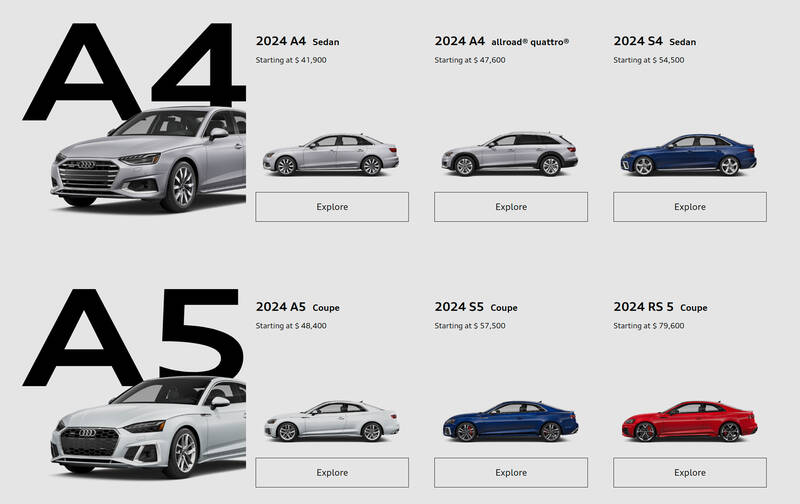This screenshot has height=504, width=800.
Task: Explore the 2024 RS 5 Coupe
Action: coord(690,472)
